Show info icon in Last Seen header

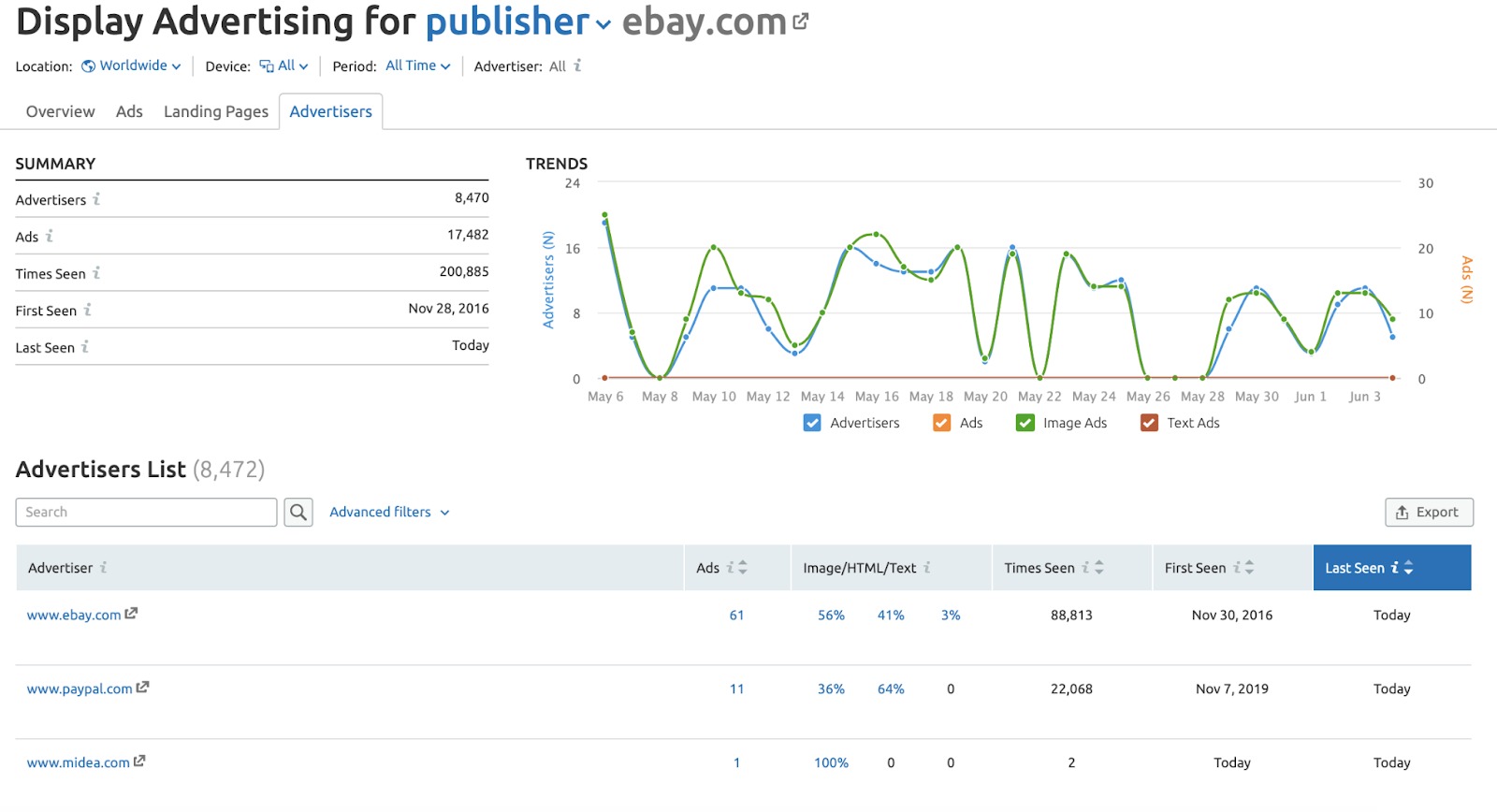tap(1395, 567)
